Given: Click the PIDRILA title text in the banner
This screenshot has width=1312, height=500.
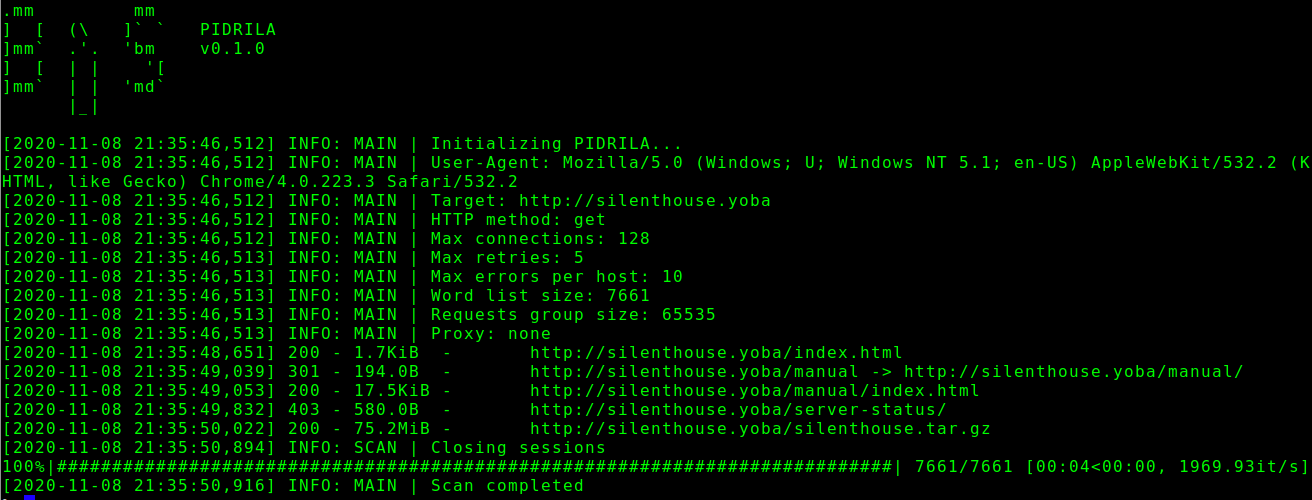Looking at the screenshot, I should click(238, 30).
